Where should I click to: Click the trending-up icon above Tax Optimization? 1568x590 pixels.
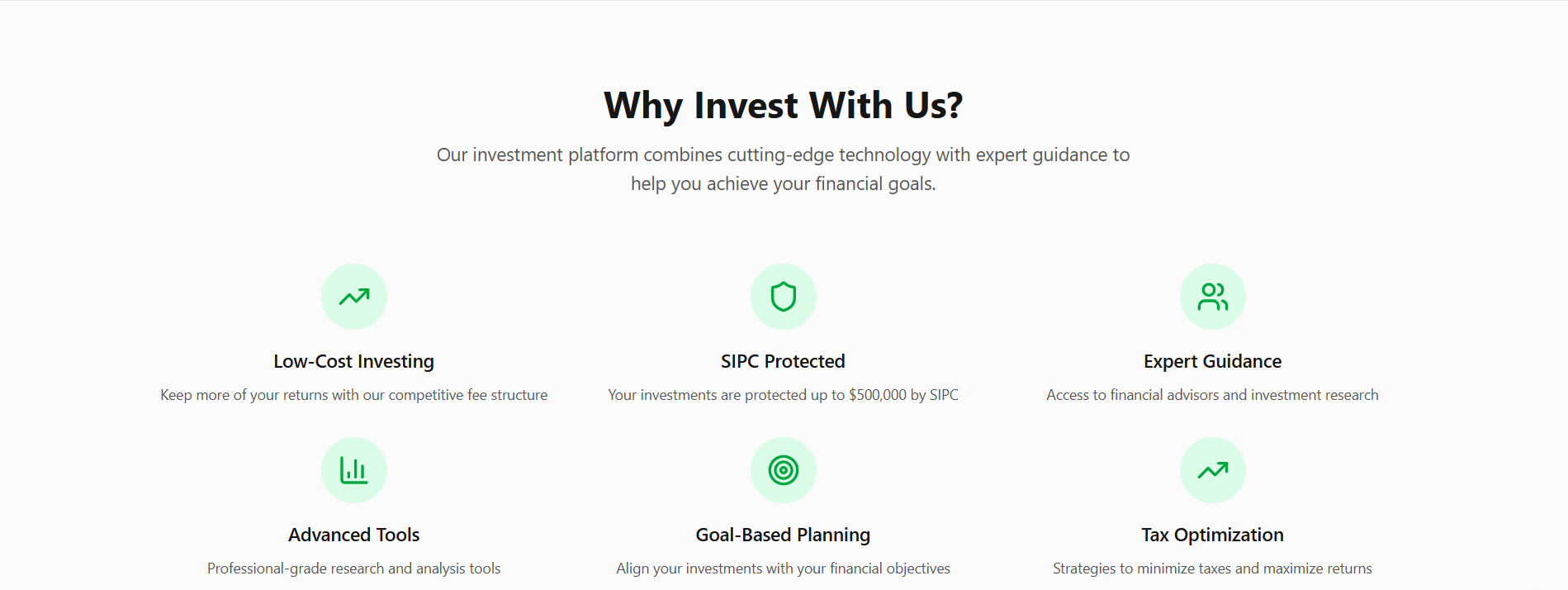(x=1212, y=470)
